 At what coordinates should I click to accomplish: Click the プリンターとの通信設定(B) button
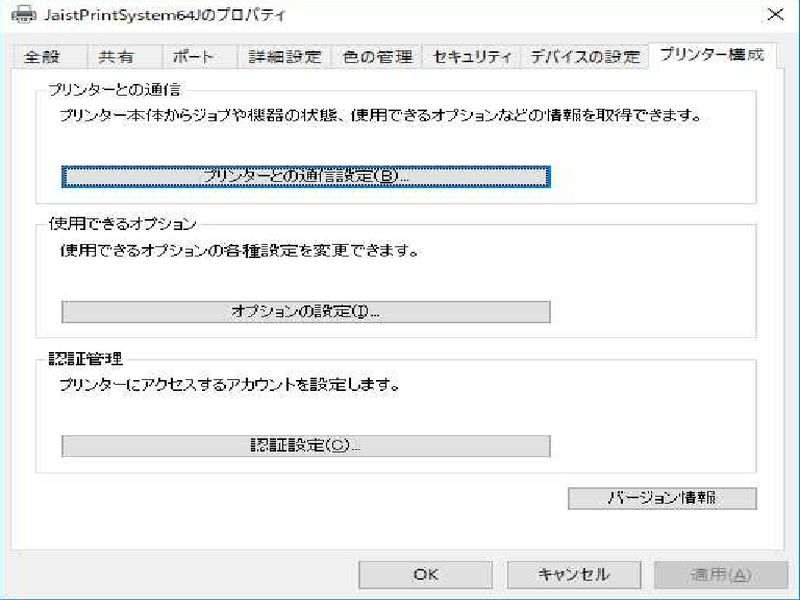point(306,177)
